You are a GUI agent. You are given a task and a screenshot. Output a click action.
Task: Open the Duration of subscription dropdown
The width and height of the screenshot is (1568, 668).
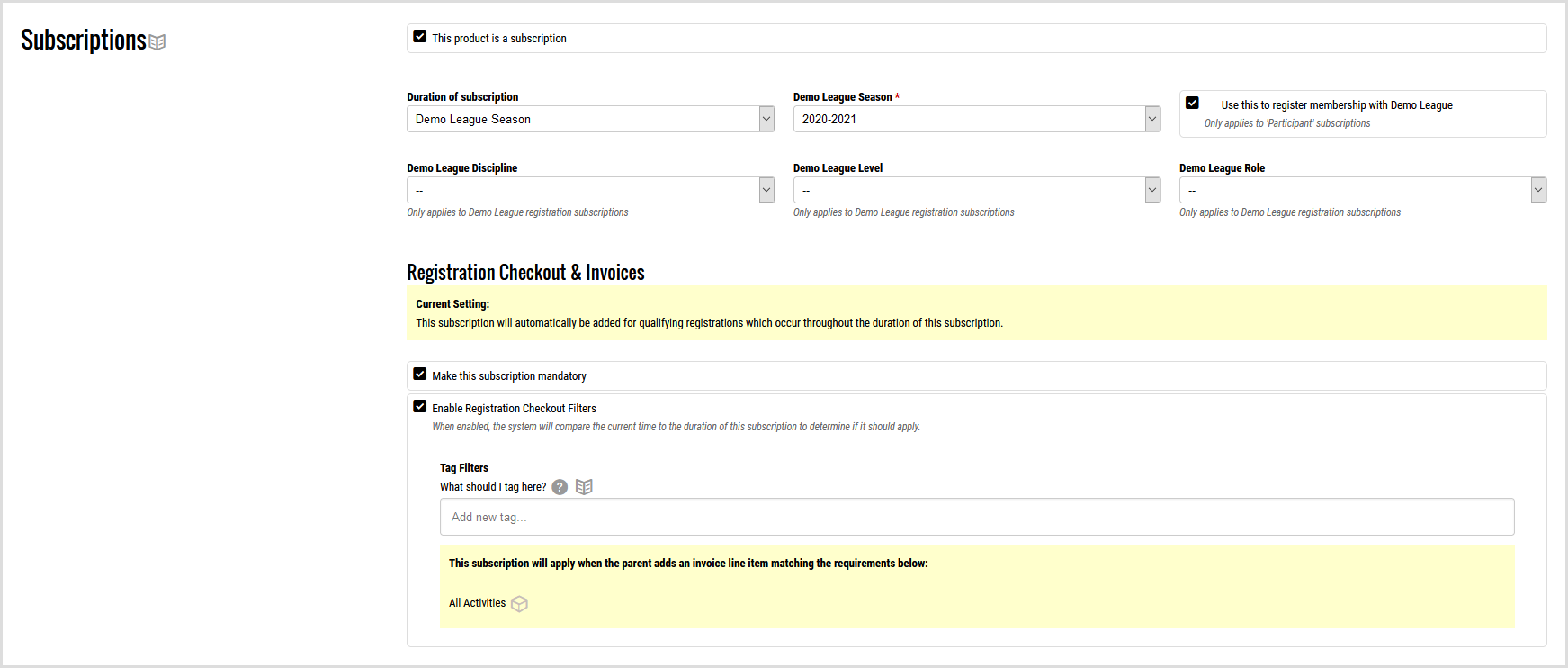(x=590, y=119)
